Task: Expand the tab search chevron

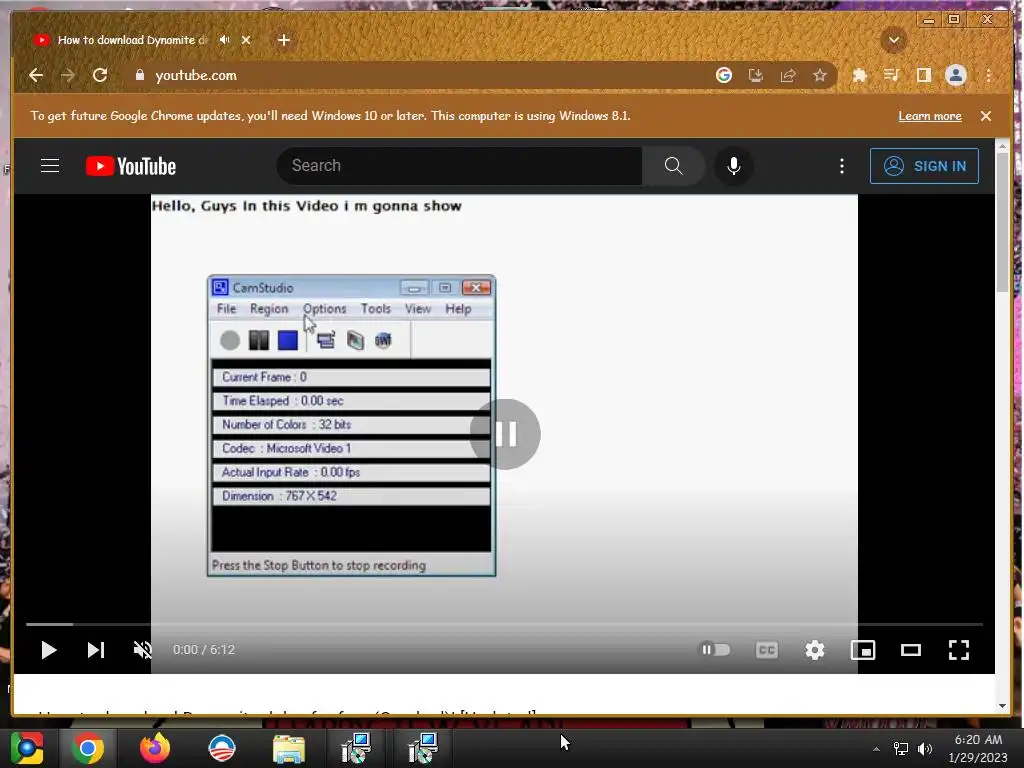Action: point(893,40)
